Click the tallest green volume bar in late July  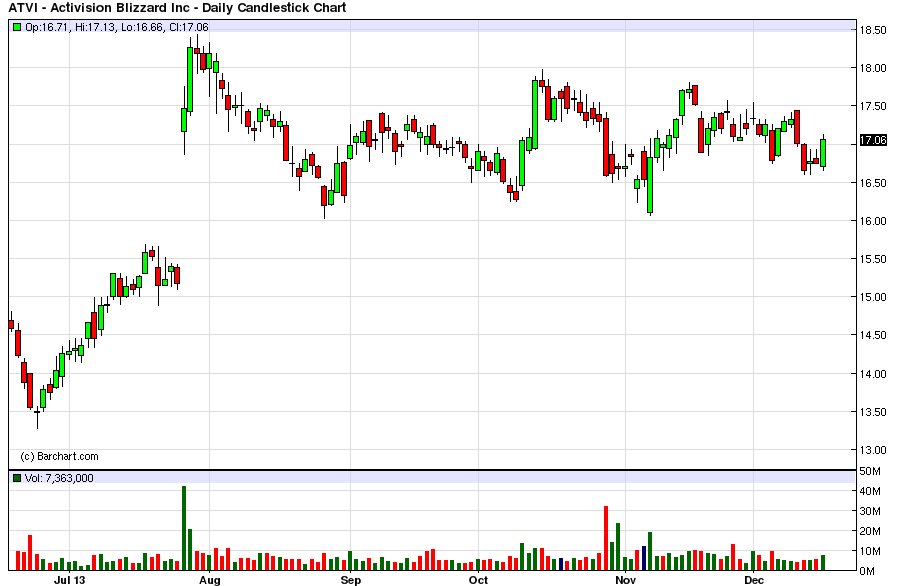pos(184,528)
